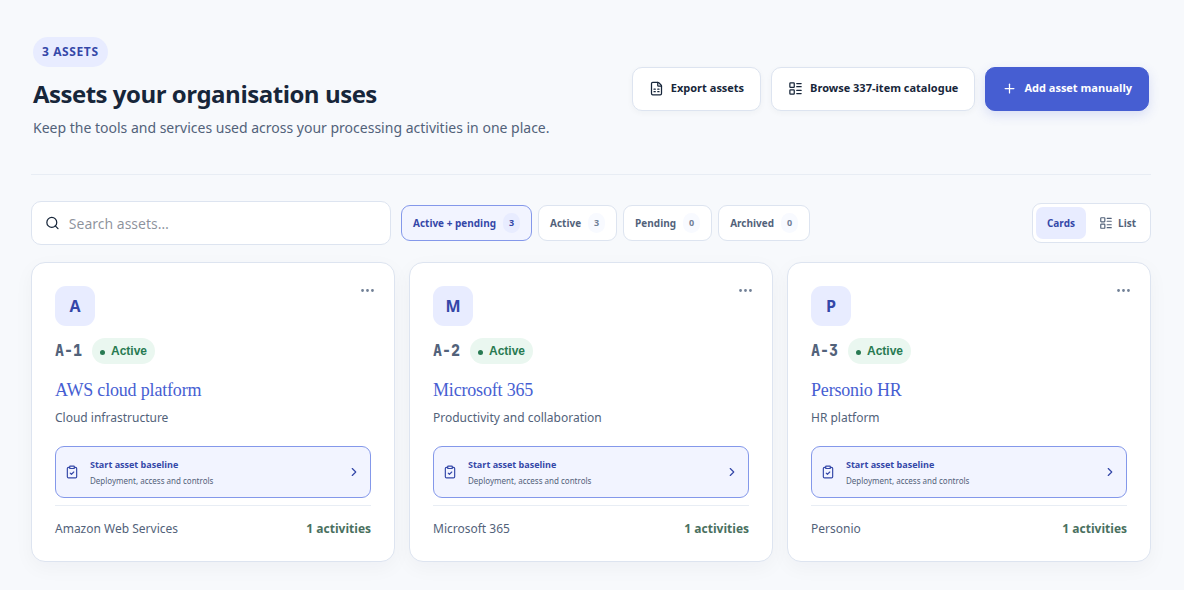Click the 'HR platform' category text

click(845, 418)
